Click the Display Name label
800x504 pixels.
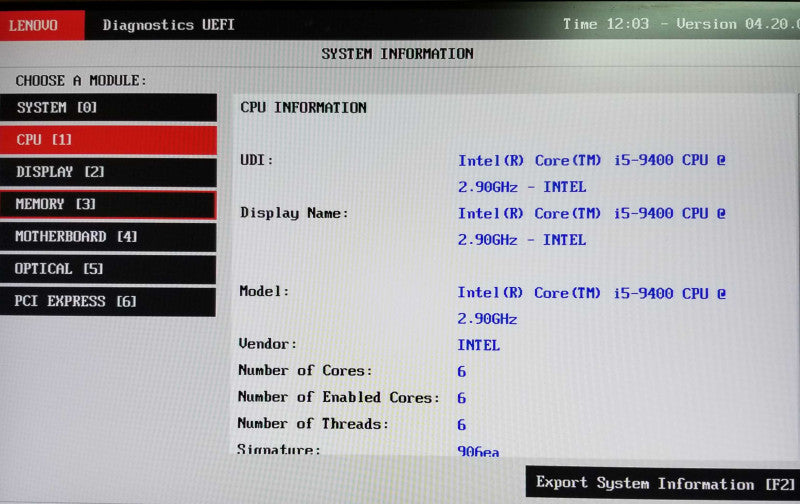[x=294, y=213]
